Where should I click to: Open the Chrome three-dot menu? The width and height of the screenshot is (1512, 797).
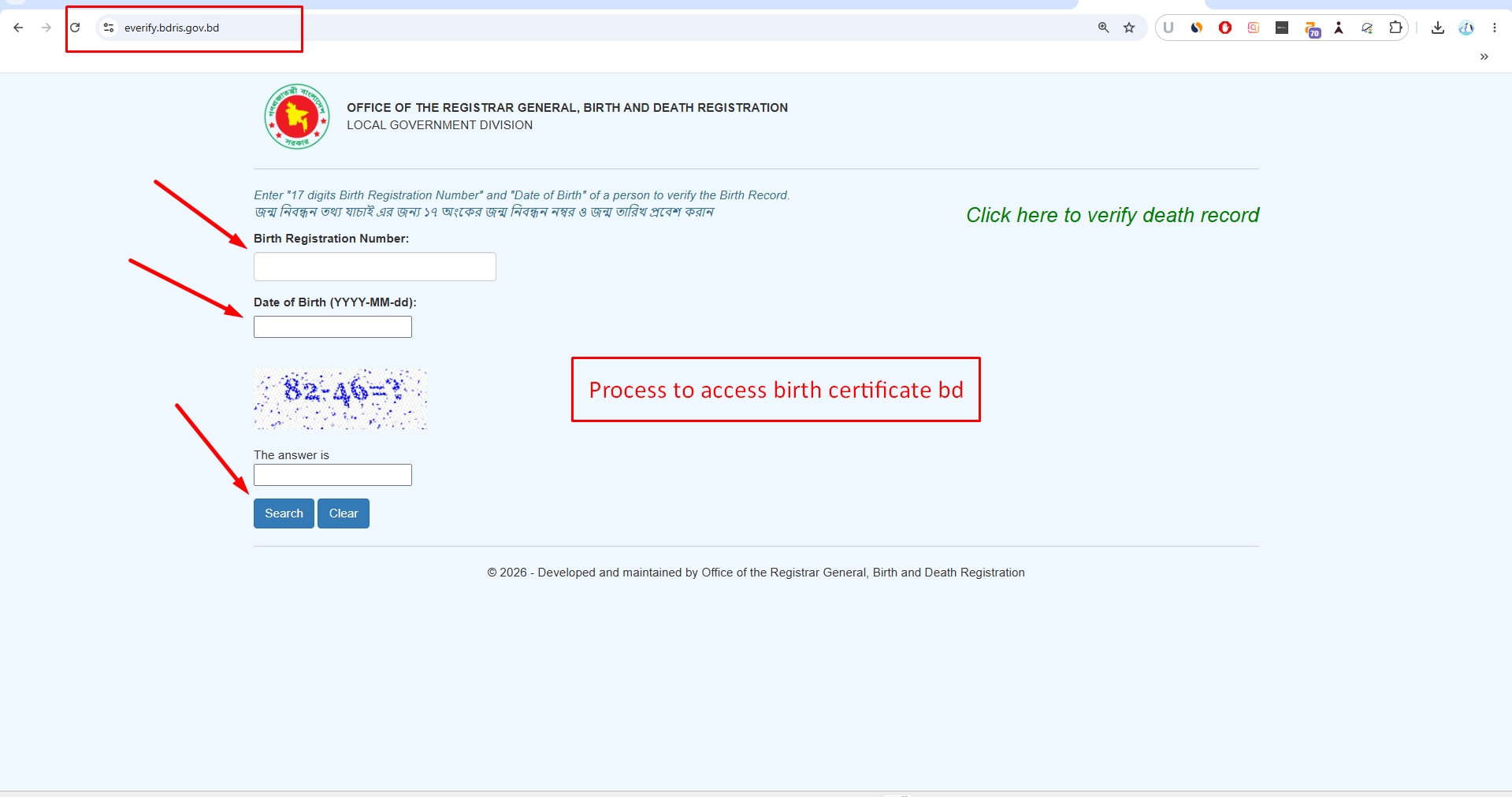[x=1495, y=28]
